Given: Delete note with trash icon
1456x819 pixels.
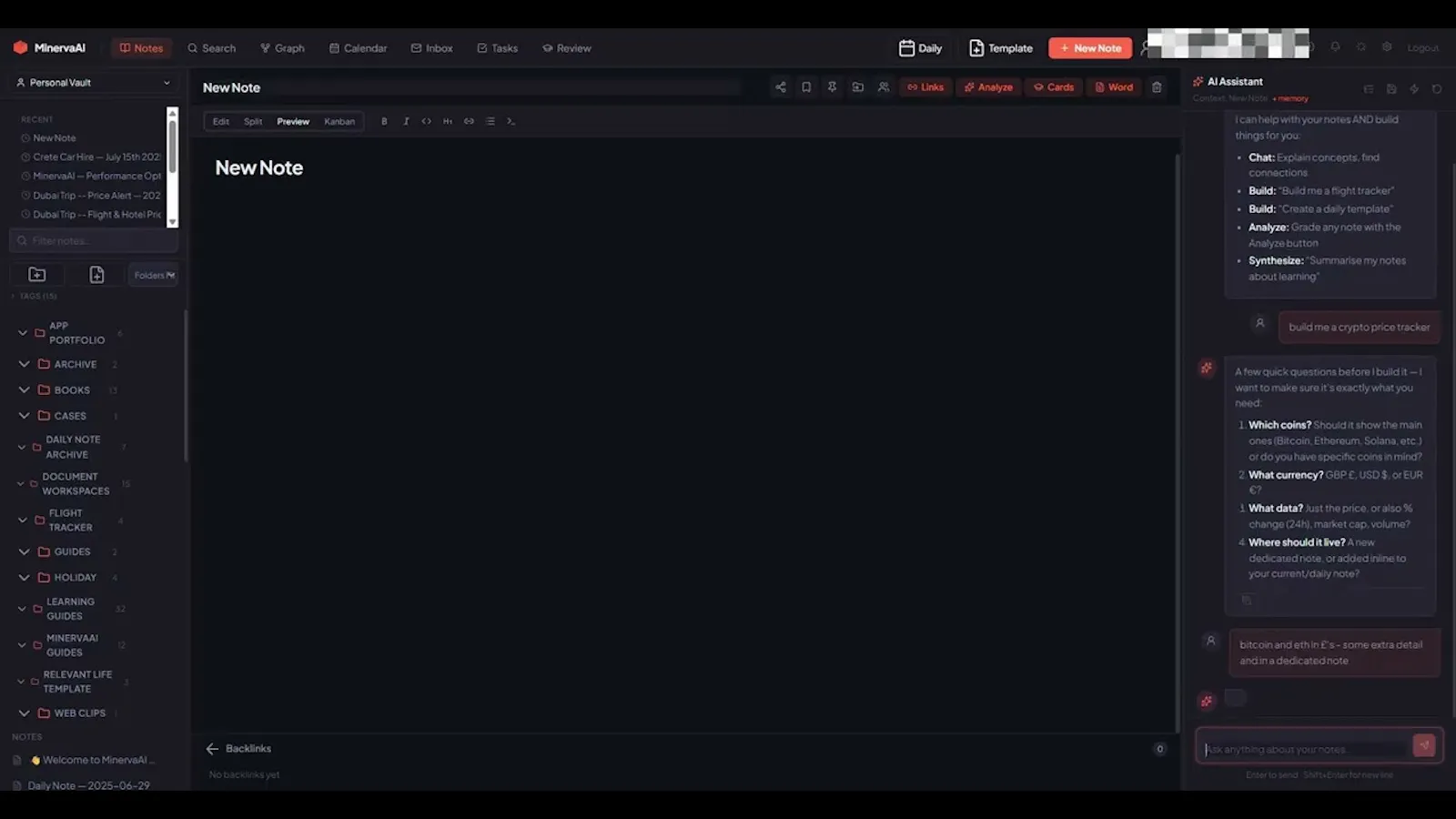Looking at the screenshot, I should [1157, 87].
